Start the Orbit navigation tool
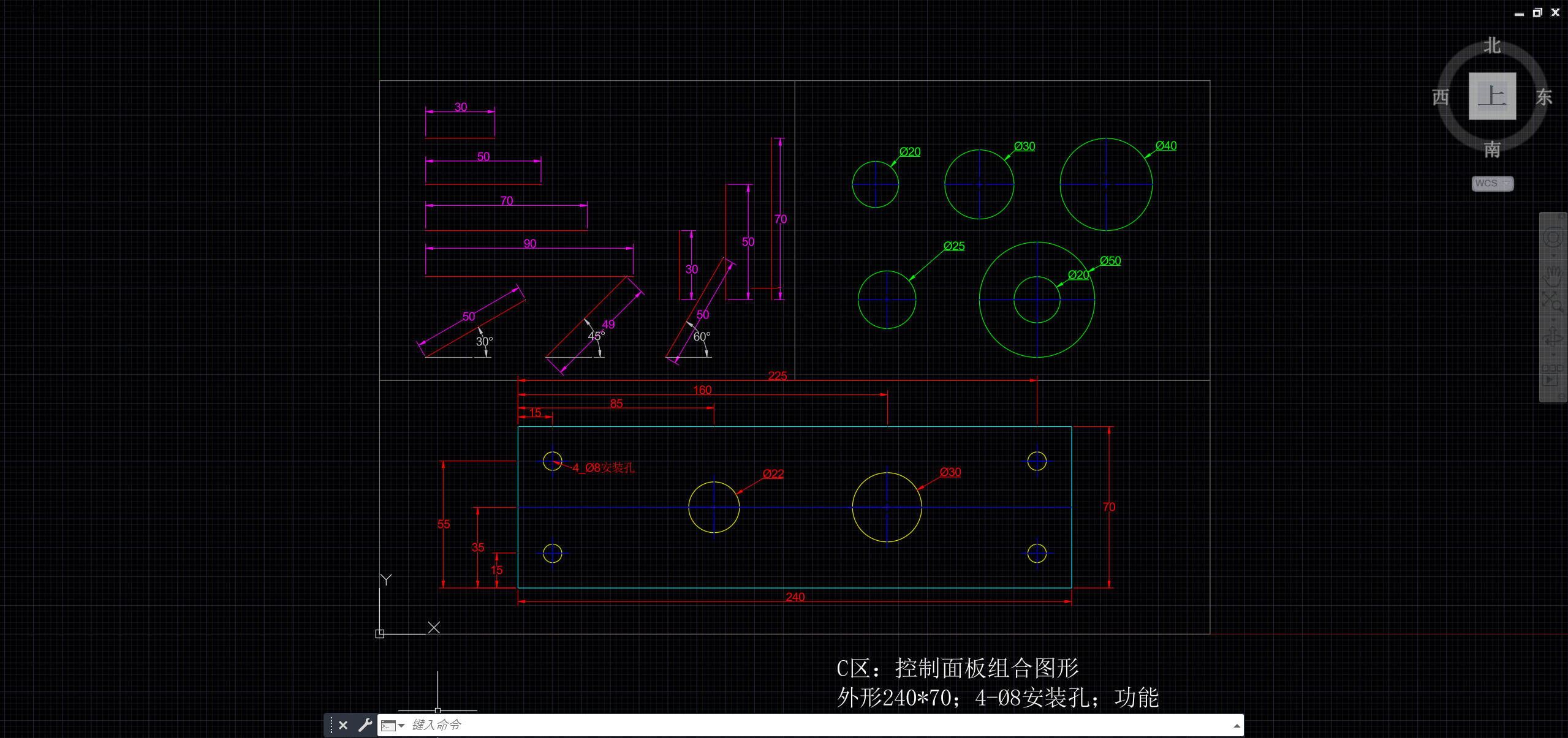Screen dimensions: 1568x738 tap(1553, 336)
